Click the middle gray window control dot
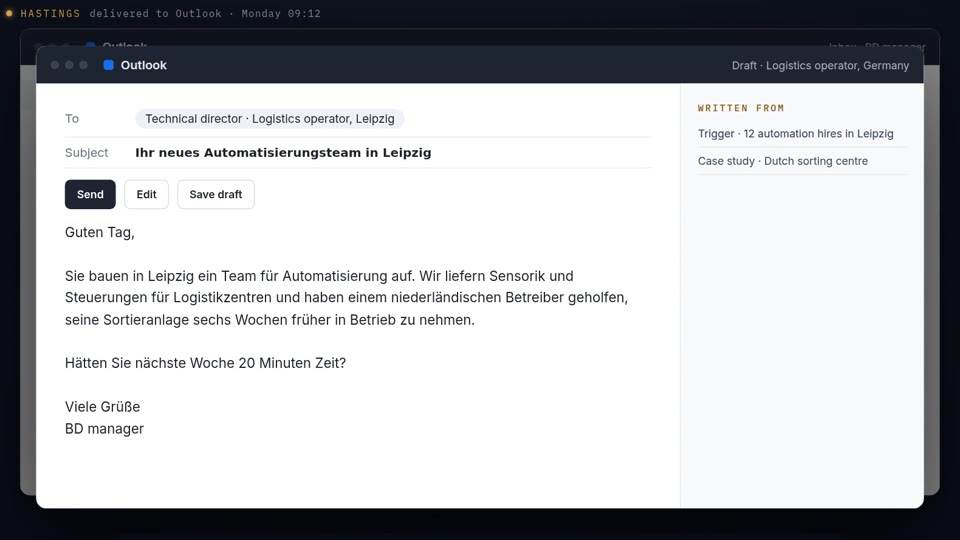 tap(69, 65)
